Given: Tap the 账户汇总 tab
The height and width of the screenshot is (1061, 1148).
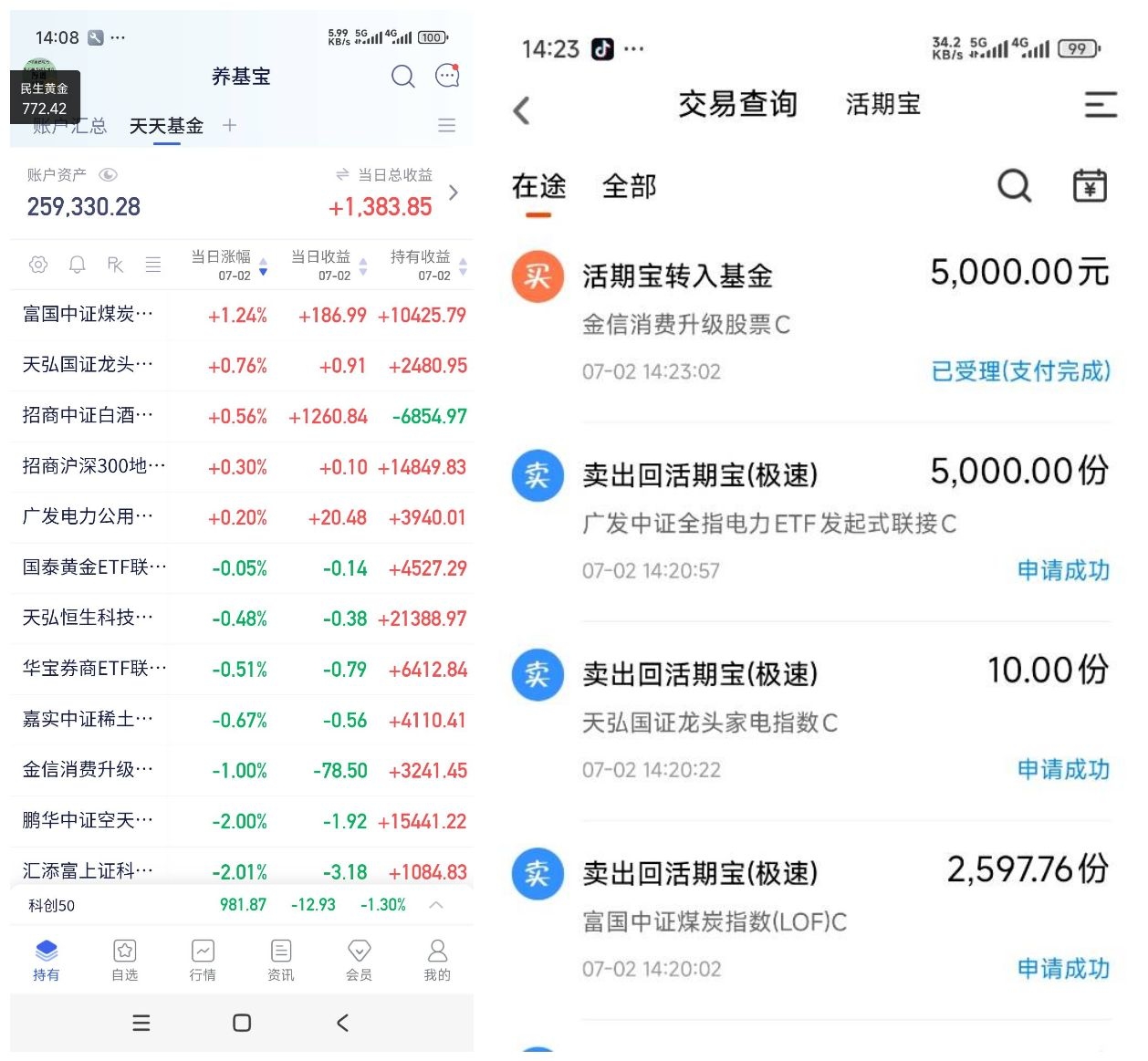Looking at the screenshot, I should point(69,126).
